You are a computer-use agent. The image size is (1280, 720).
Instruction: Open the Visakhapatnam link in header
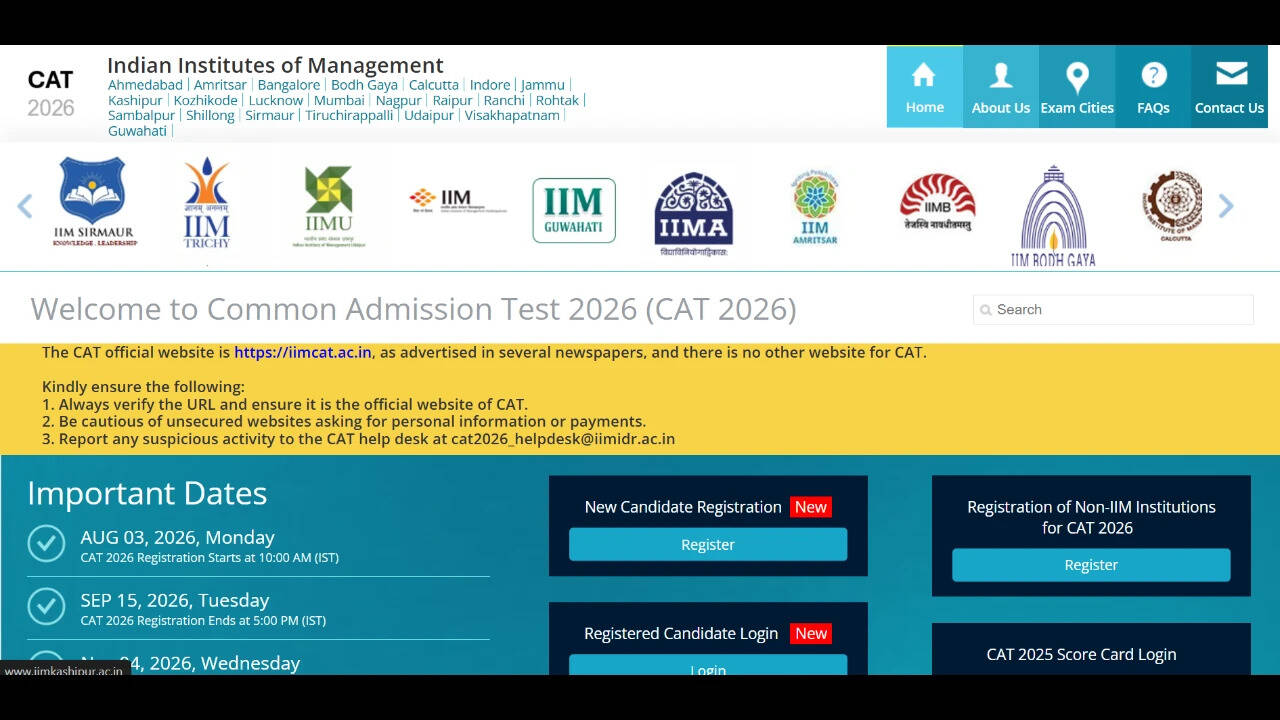point(512,115)
